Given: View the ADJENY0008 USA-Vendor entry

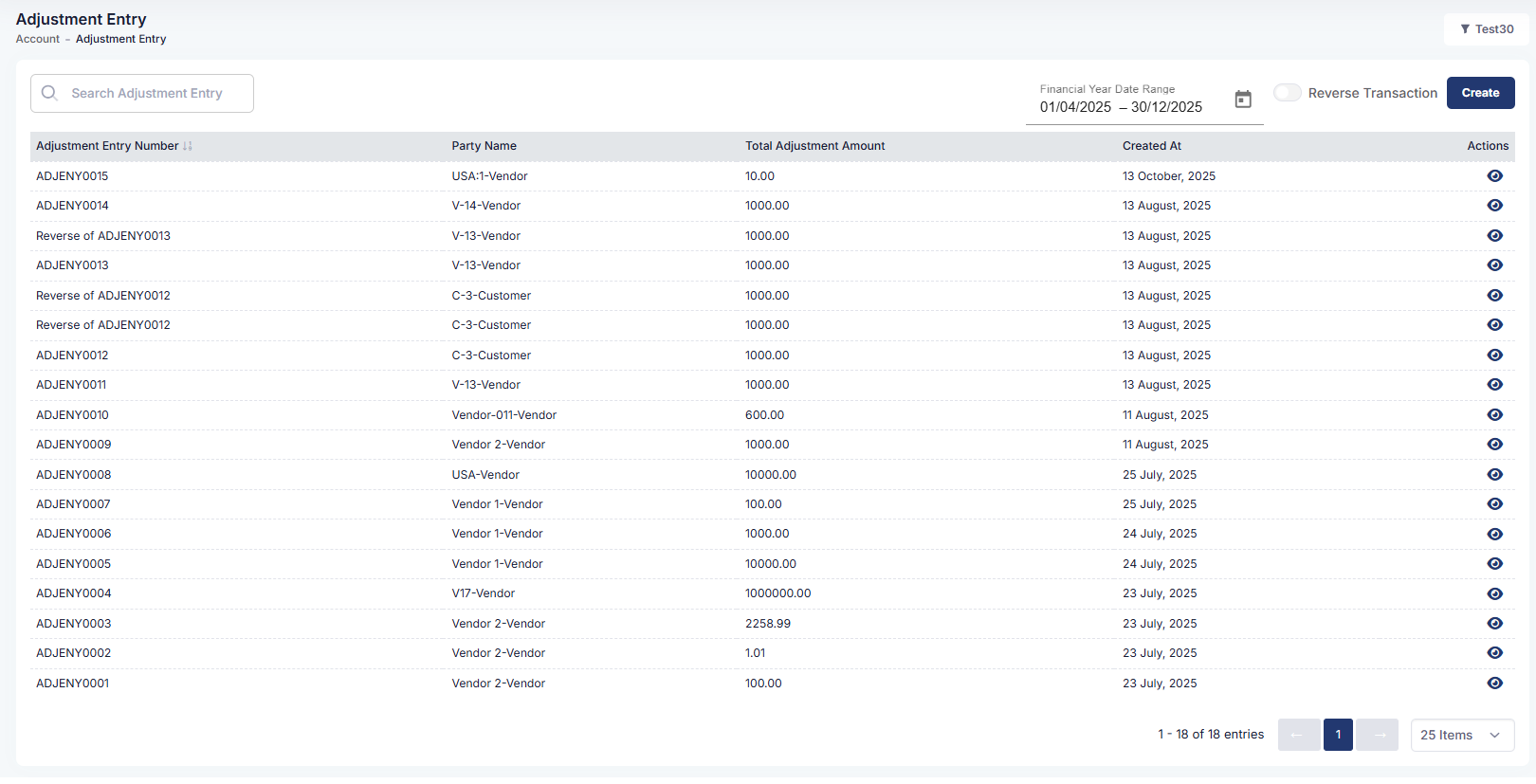Looking at the screenshot, I should click(x=1494, y=475).
